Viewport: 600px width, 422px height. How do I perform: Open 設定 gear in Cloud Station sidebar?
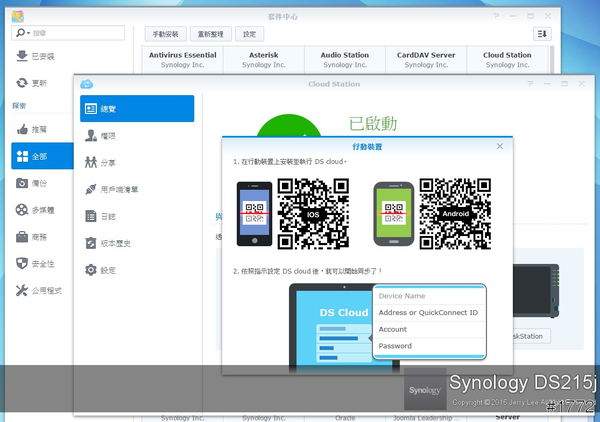pyautogui.click(x=137, y=270)
